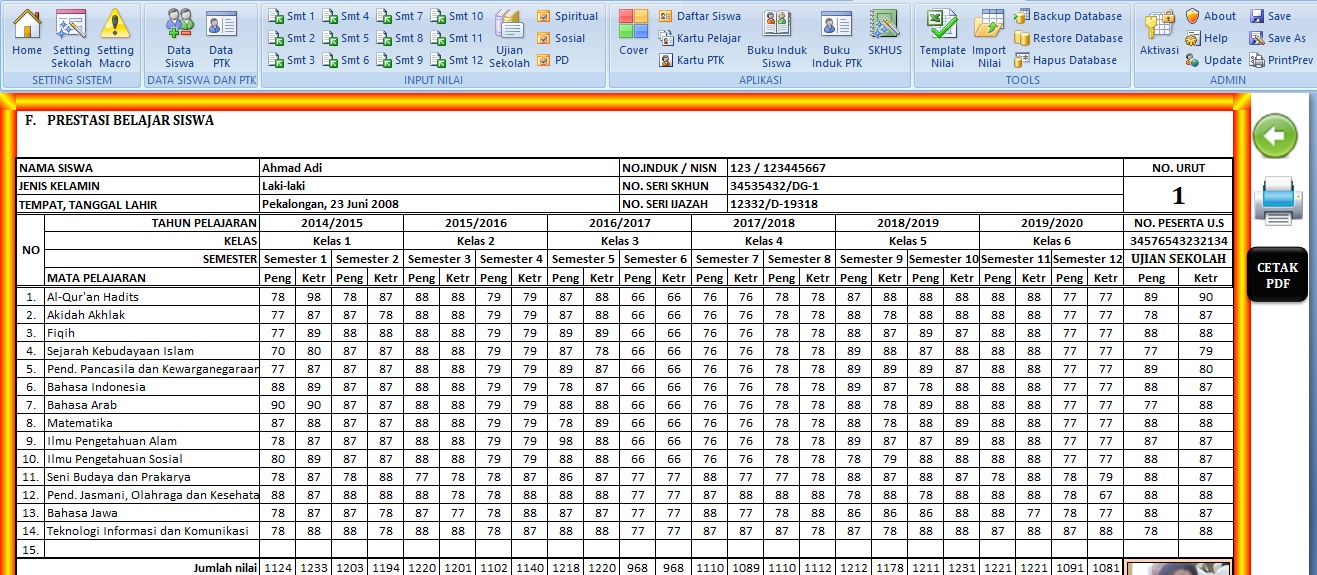Image resolution: width=1317 pixels, height=575 pixels.
Task: Run Backup Database
Action: click(1067, 16)
